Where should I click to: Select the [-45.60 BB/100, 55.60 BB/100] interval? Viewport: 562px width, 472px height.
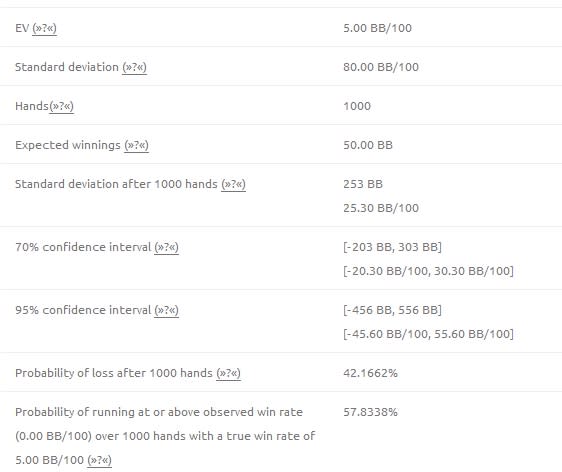tap(428, 334)
